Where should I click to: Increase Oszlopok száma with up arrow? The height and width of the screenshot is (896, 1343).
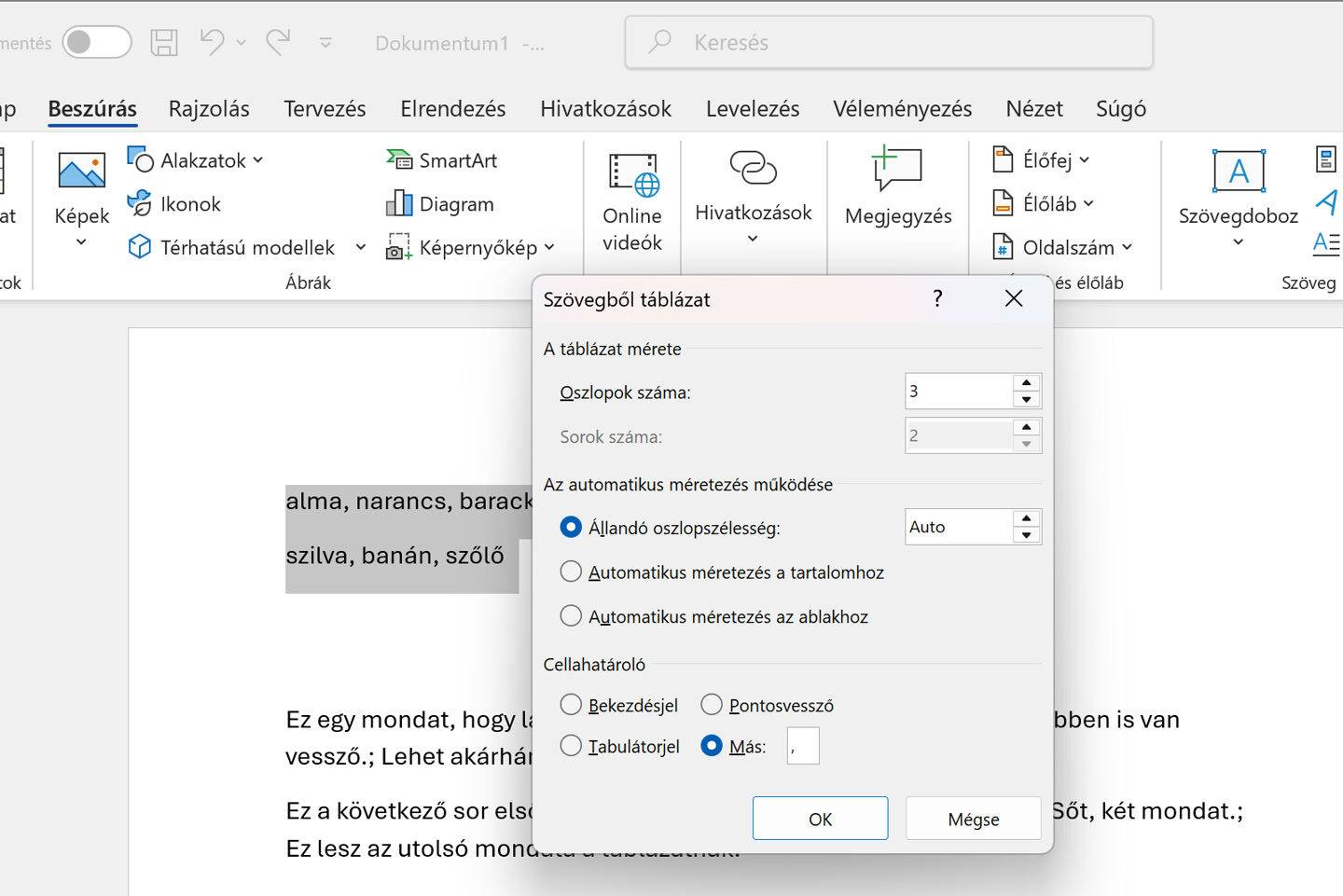[1027, 383]
